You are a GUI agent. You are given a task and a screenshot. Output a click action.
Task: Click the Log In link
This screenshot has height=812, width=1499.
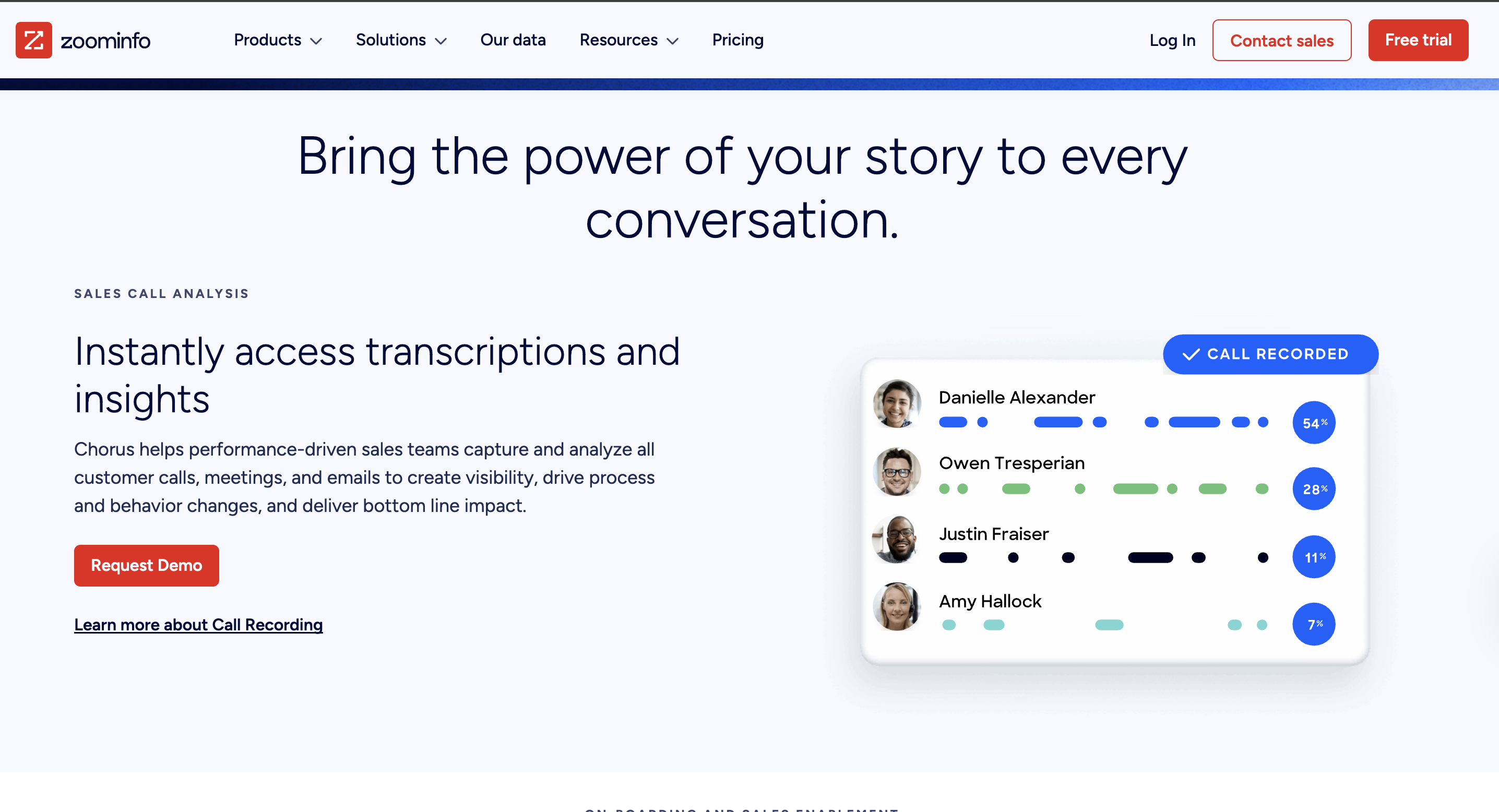[x=1172, y=40]
